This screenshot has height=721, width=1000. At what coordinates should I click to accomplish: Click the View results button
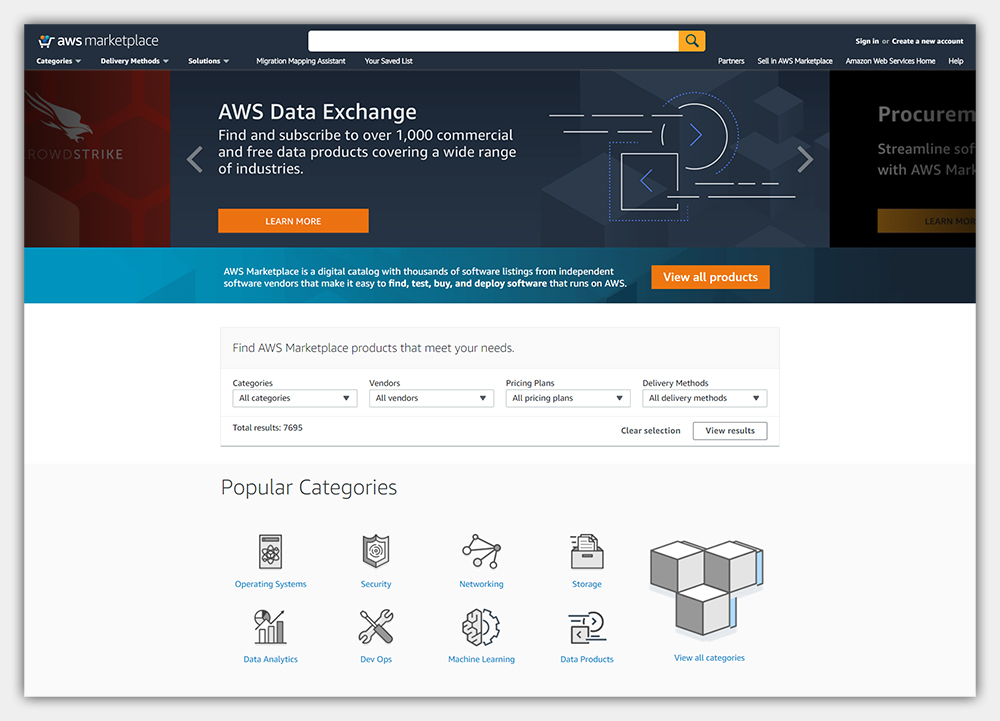pyautogui.click(x=730, y=431)
